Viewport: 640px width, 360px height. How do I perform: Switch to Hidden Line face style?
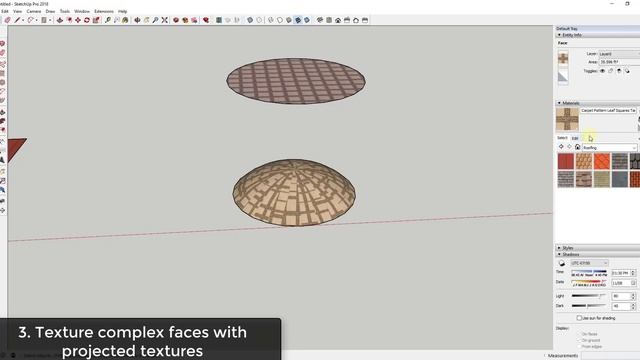[280, 20]
